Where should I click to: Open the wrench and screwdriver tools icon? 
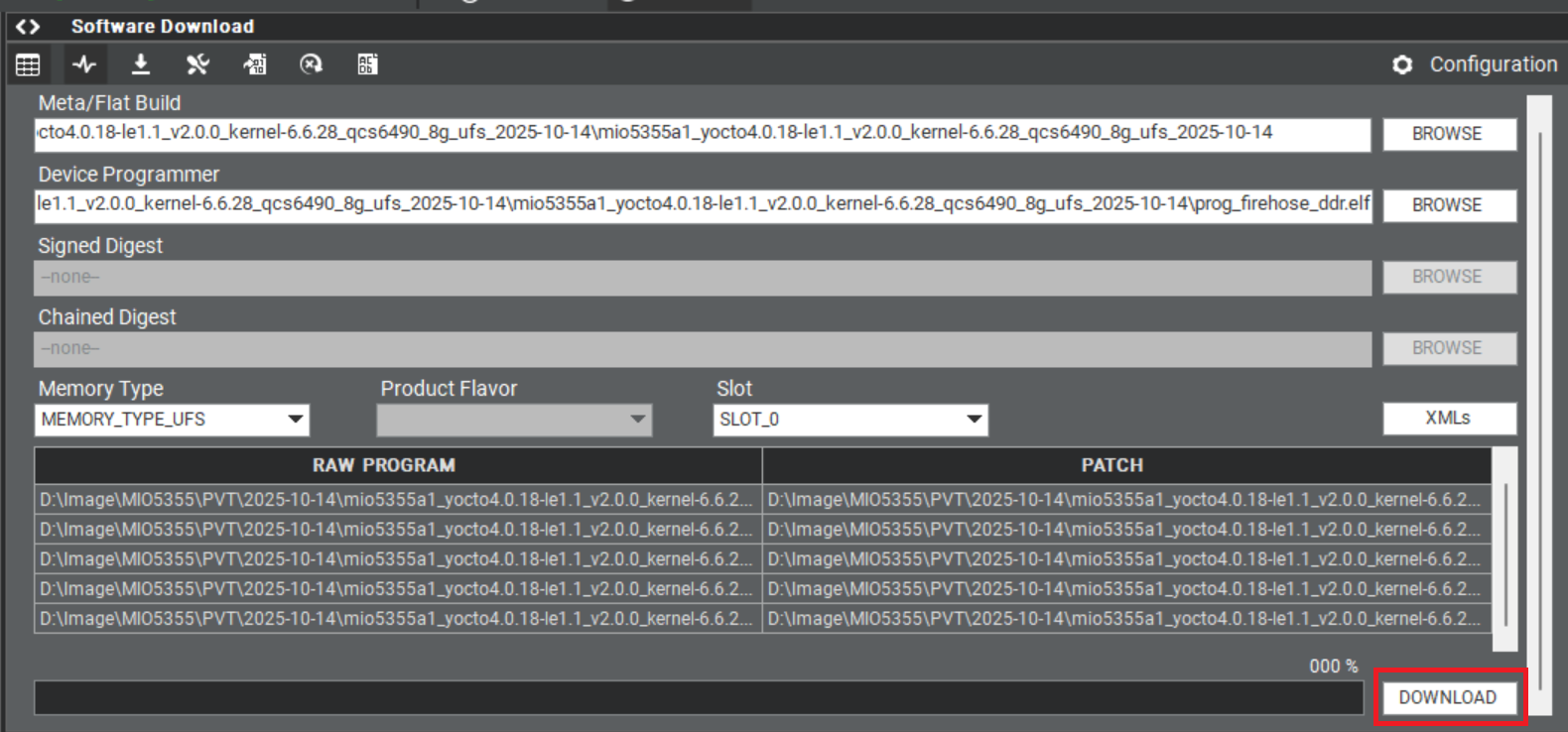tap(197, 65)
